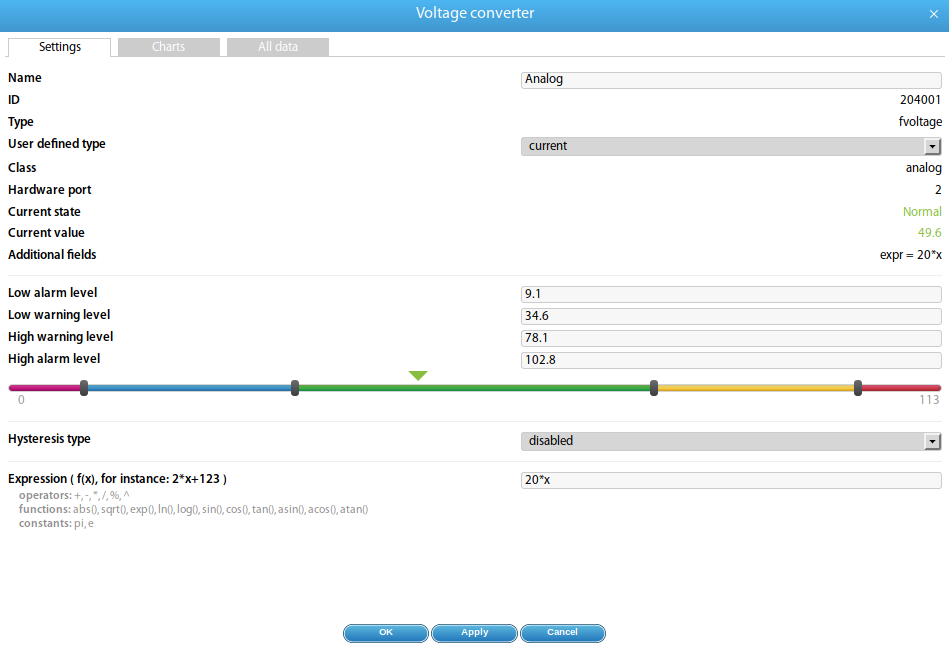Select the 'current' user defined type combo box
The height and width of the screenshot is (657, 949).
coord(731,146)
